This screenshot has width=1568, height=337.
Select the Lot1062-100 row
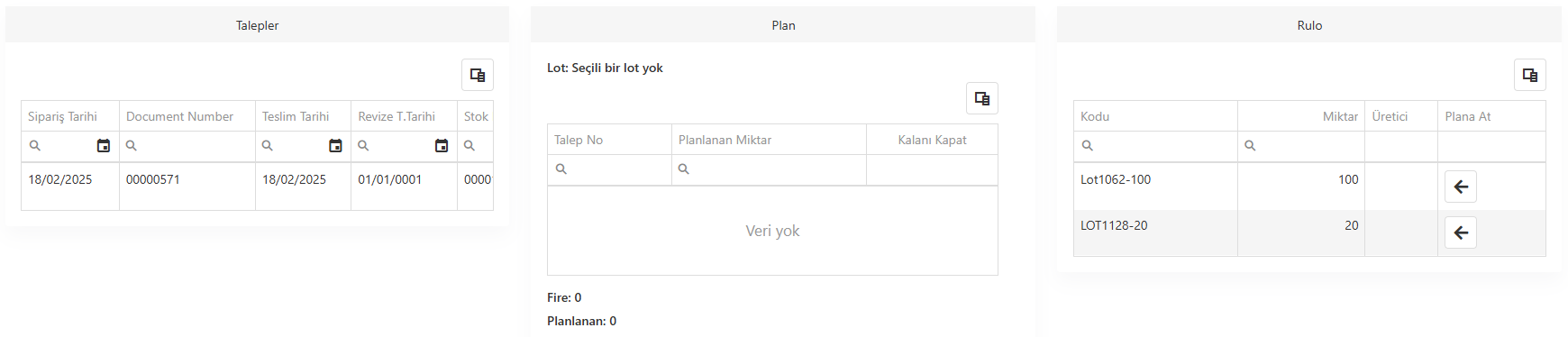[1309, 187]
